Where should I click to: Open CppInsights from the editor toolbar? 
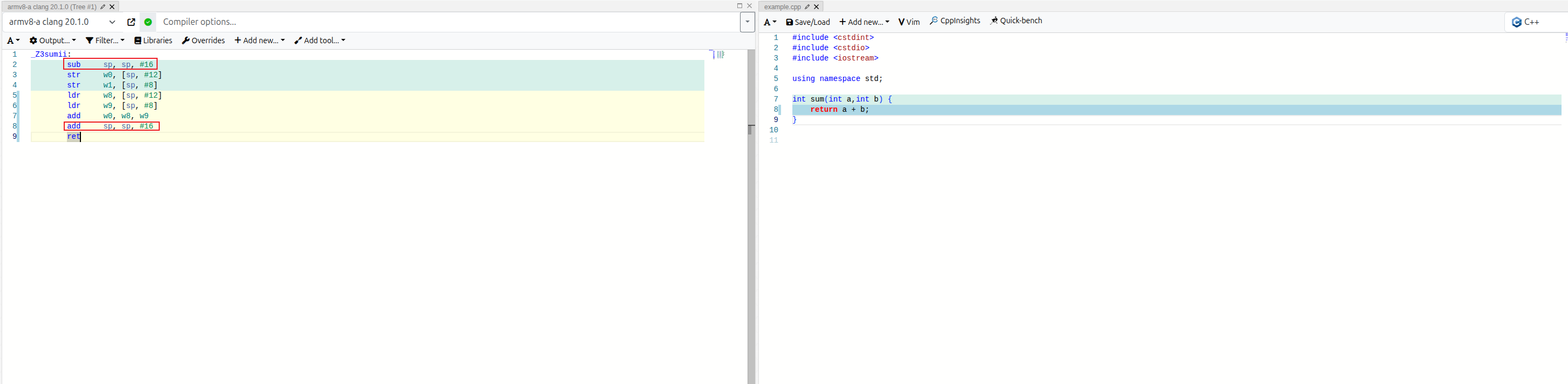click(954, 21)
